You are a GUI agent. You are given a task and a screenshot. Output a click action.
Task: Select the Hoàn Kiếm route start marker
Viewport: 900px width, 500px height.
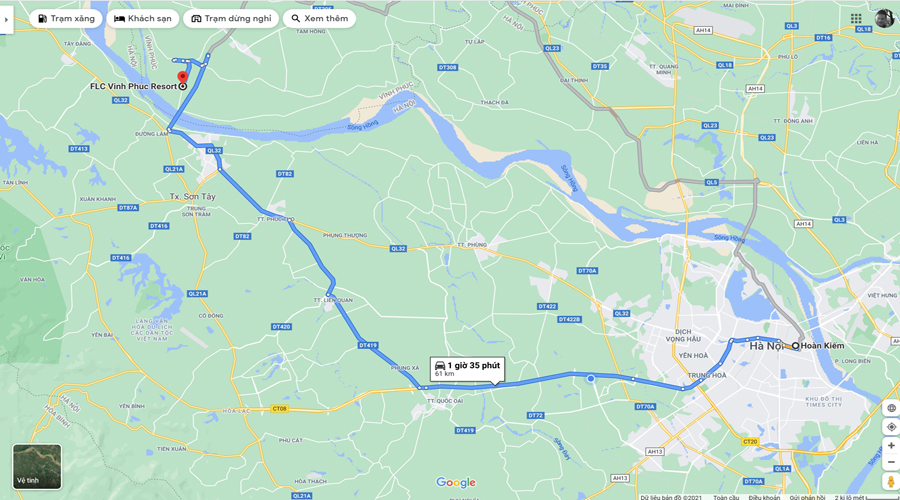click(796, 346)
